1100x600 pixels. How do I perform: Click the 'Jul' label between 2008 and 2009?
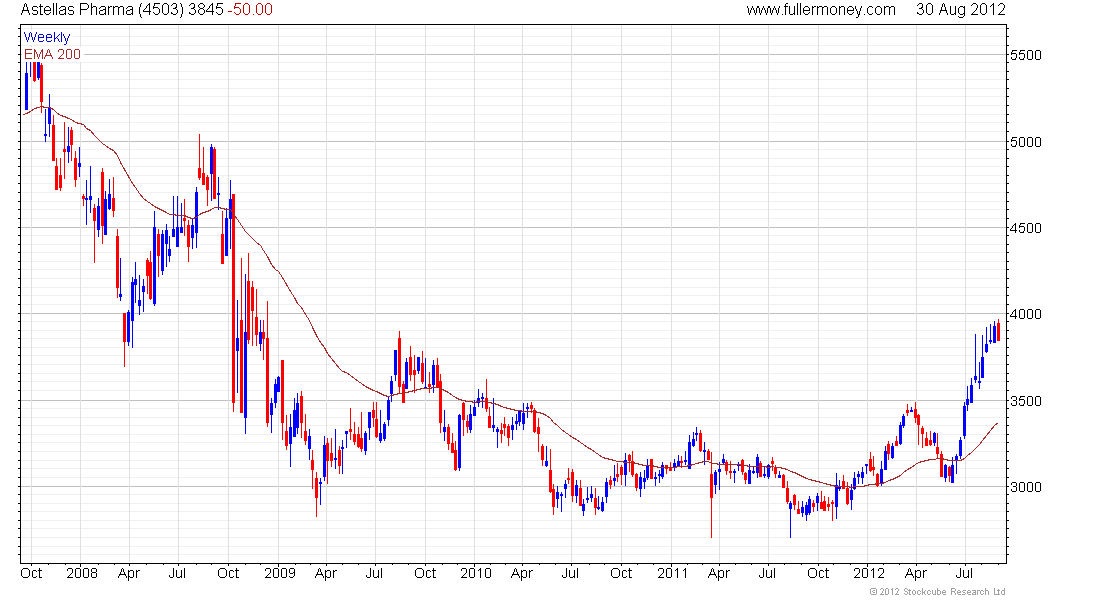click(x=177, y=573)
